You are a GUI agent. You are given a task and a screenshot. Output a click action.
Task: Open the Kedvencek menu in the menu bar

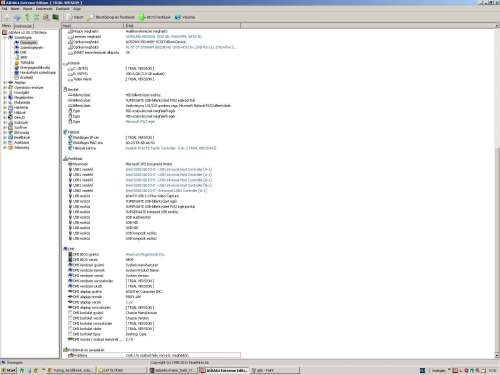coord(44,9)
